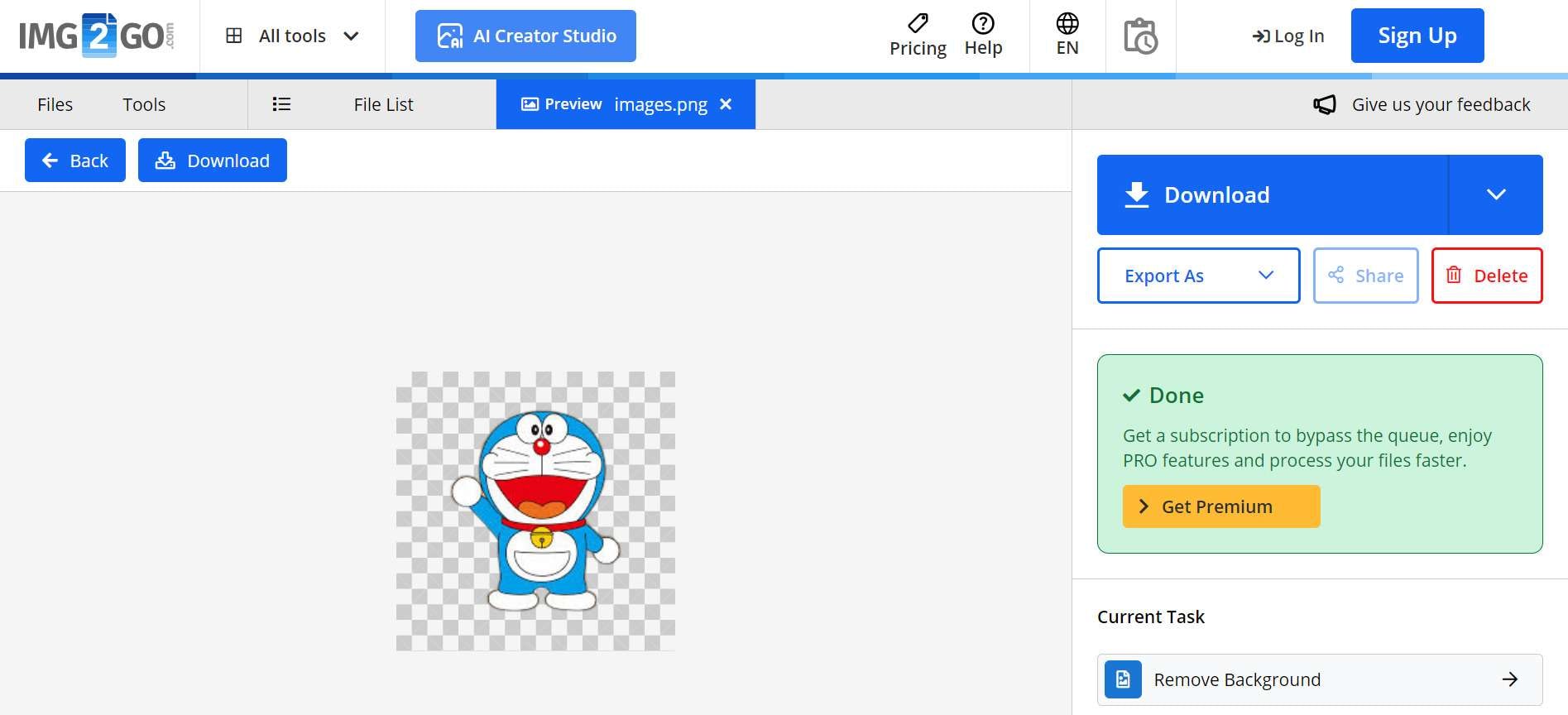Open the File List tab
Viewport: 1568px width, 715px height.
tap(383, 104)
